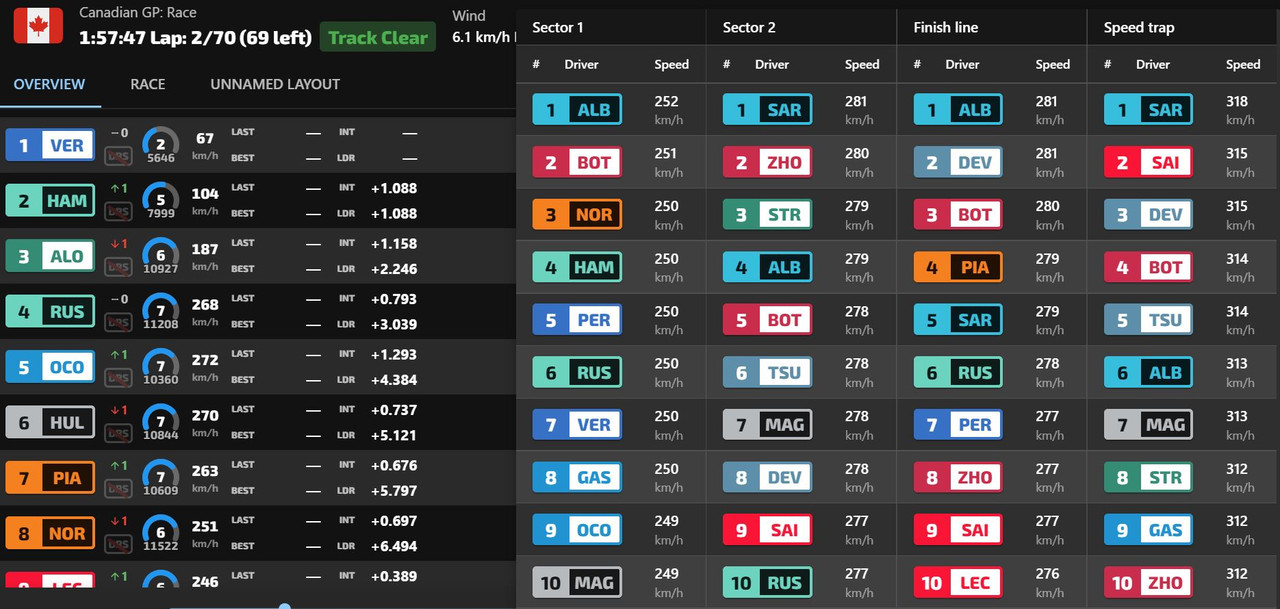The height and width of the screenshot is (609, 1280).
Task: Click the DRS indicator in OCO's row
Action: [119, 379]
